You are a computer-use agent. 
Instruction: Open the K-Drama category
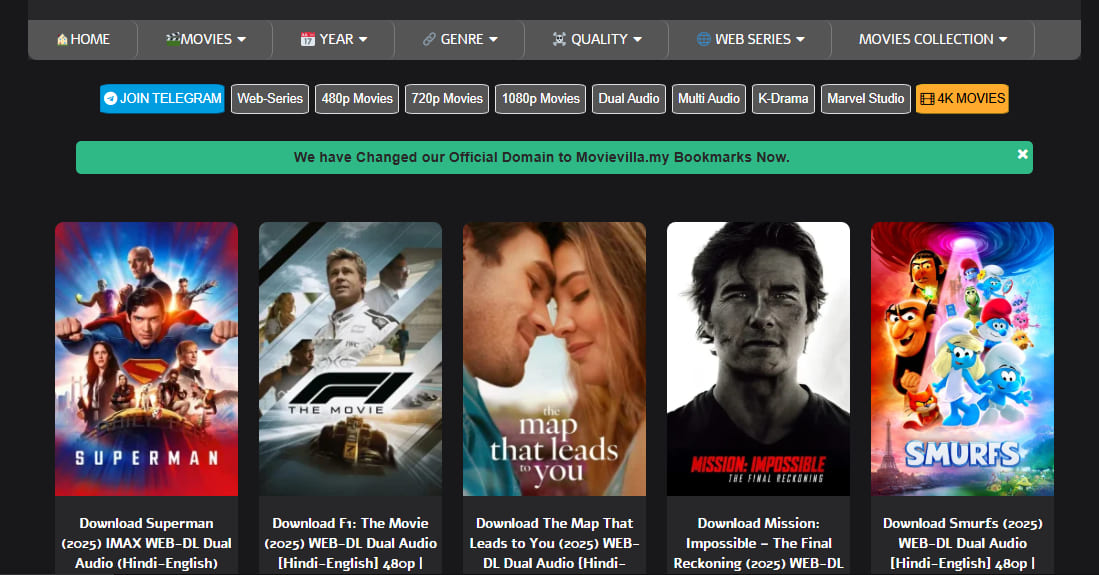point(783,99)
